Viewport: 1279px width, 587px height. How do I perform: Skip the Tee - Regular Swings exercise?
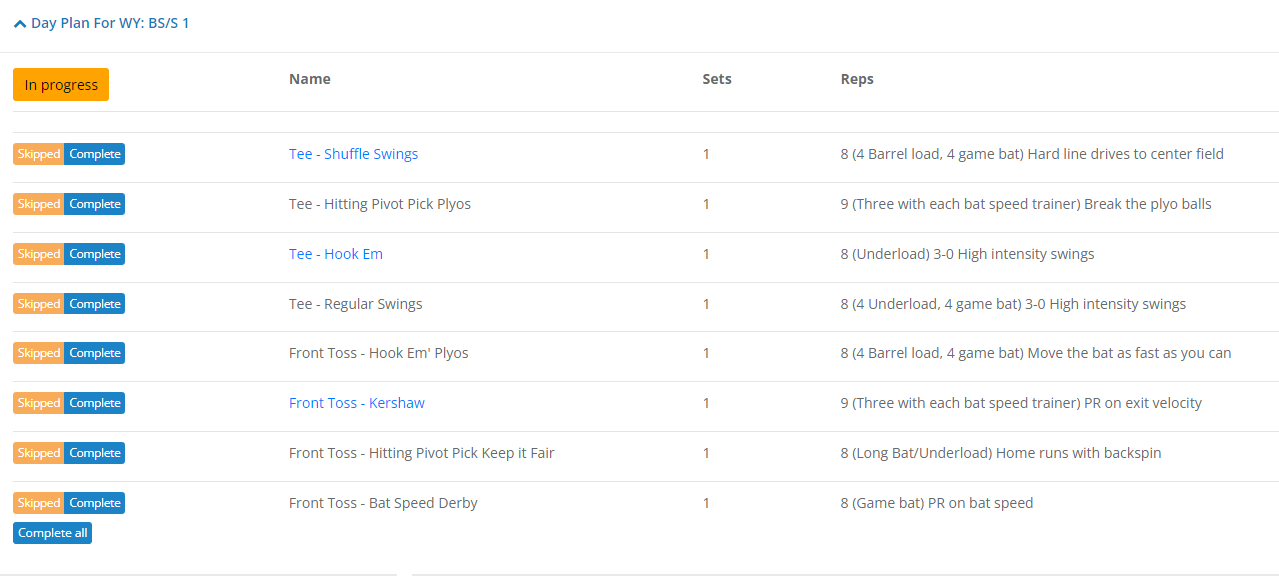39,304
